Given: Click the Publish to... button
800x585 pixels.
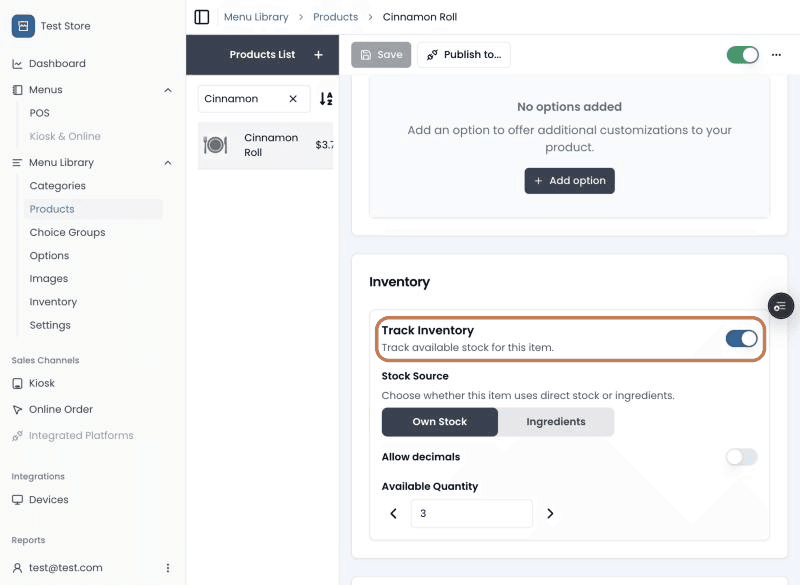Looking at the screenshot, I should pos(464,55).
